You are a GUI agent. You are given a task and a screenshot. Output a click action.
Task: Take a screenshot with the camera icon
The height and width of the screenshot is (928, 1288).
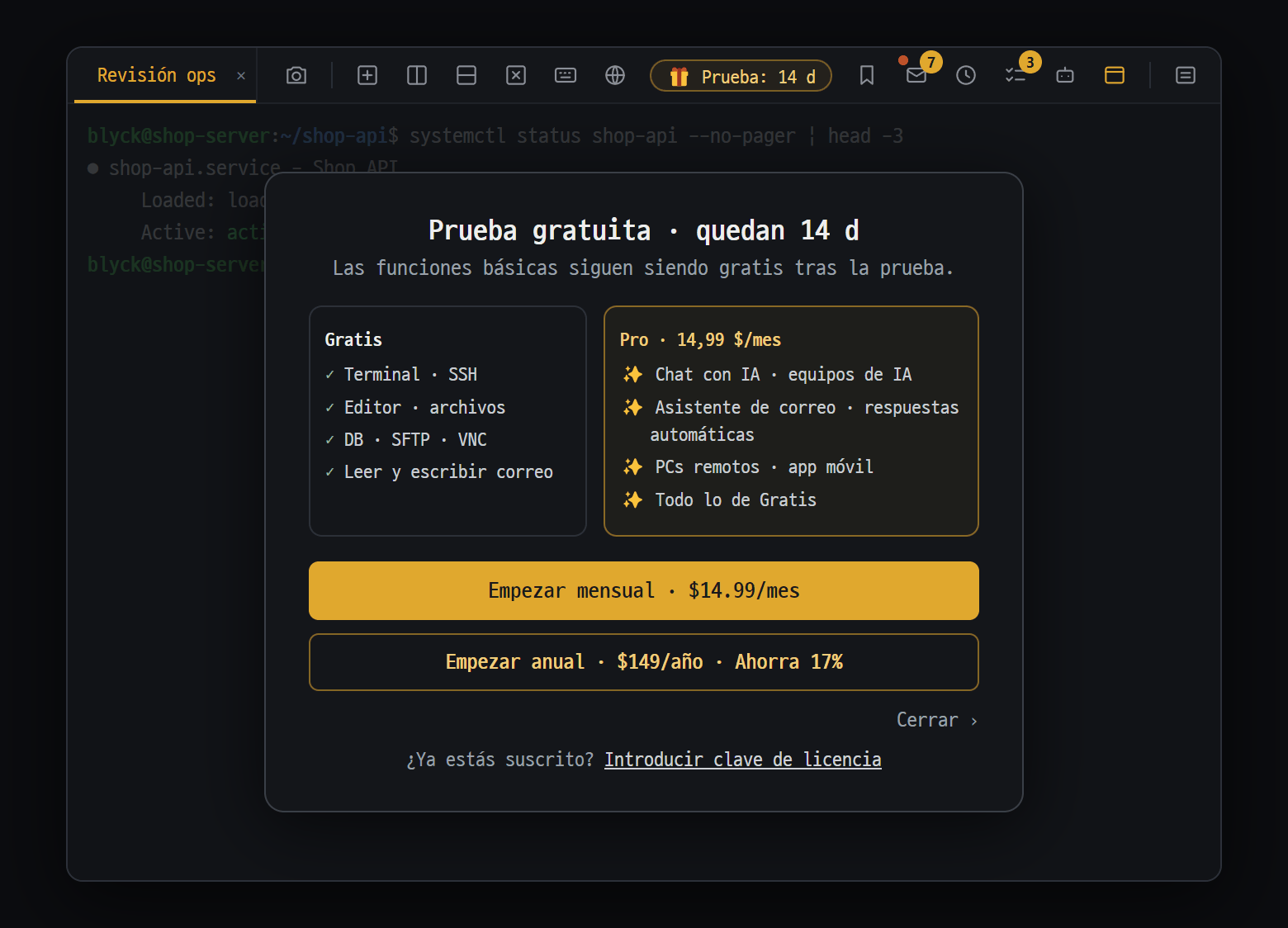point(296,76)
